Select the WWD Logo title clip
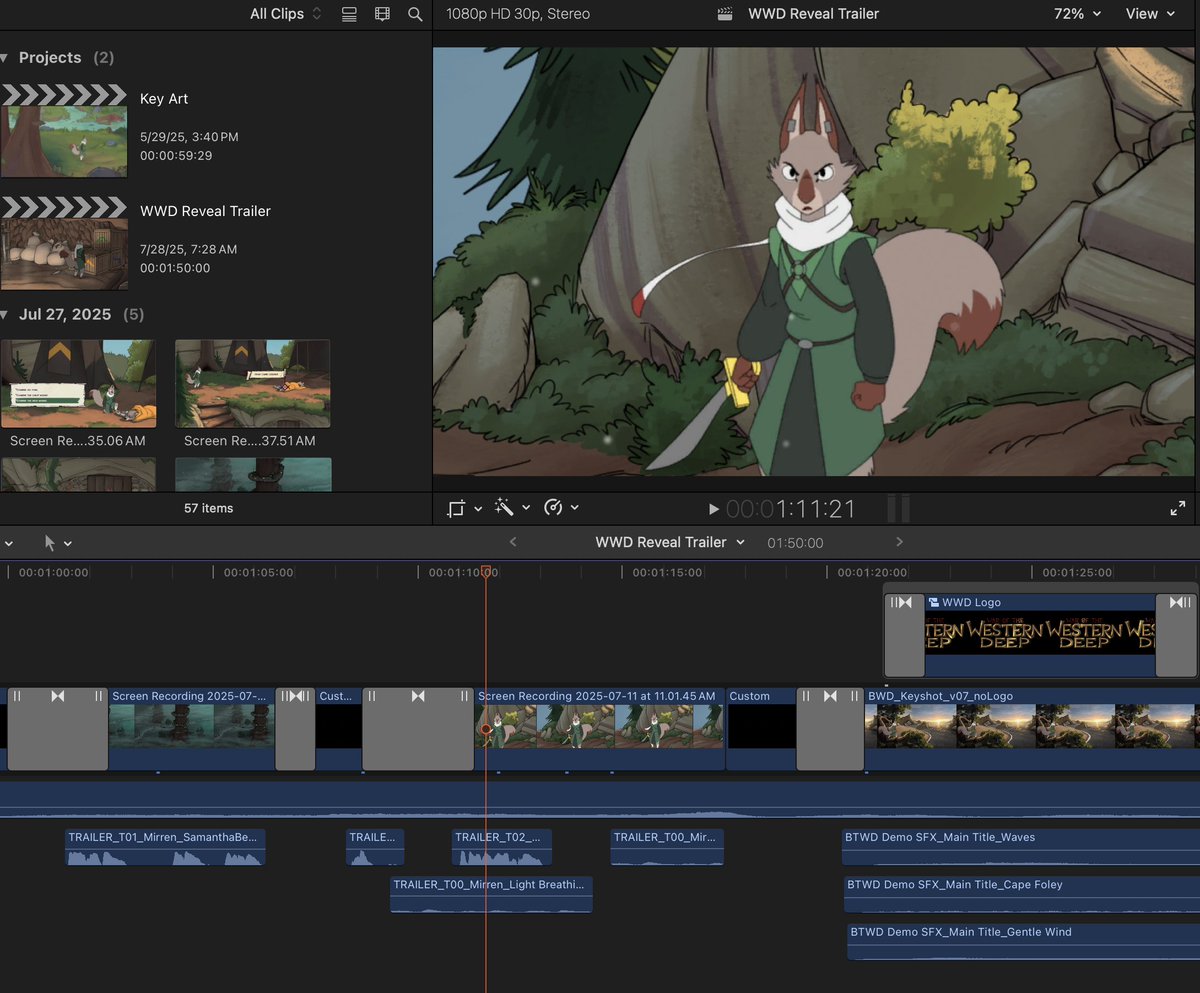 (x=1040, y=635)
